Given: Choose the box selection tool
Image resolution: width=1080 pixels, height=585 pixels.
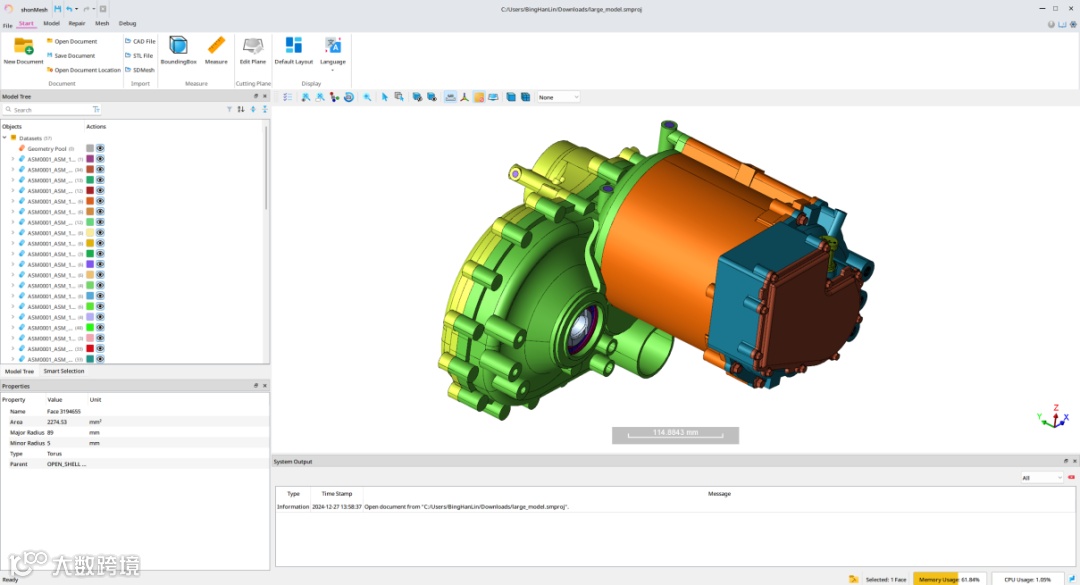Looking at the screenshot, I should [399, 97].
